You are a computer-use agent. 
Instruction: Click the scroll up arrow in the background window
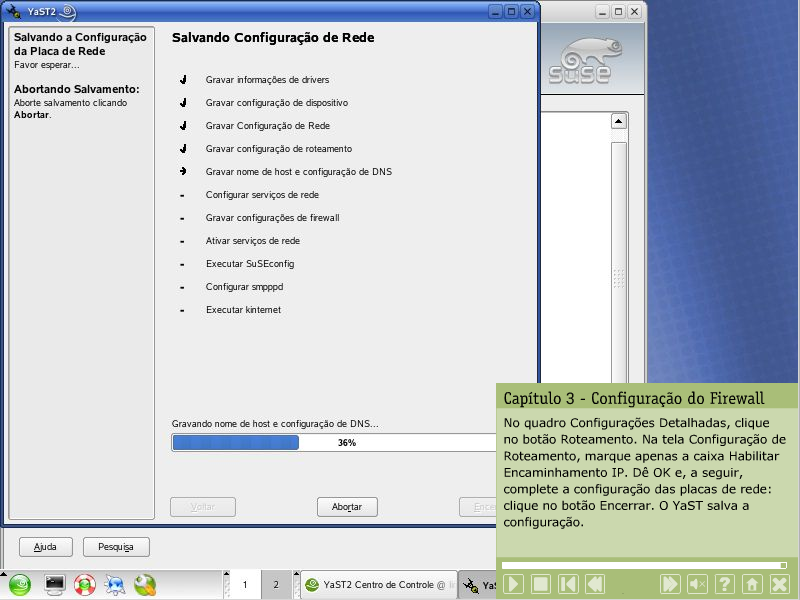point(618,121)
